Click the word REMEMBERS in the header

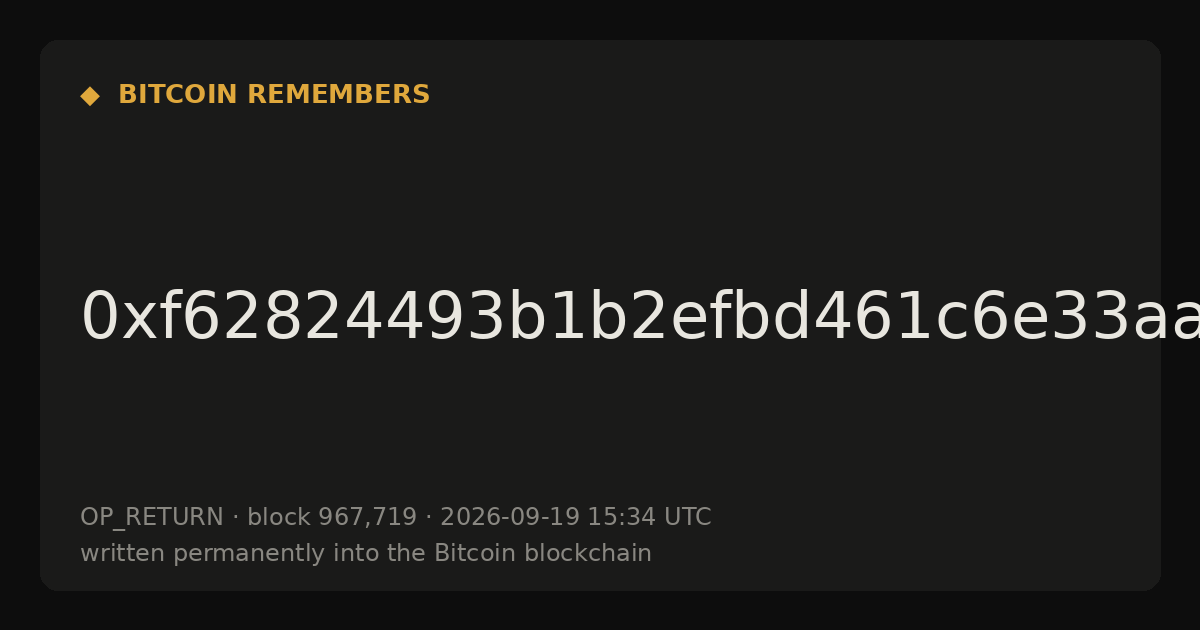[x=338, y=95]
